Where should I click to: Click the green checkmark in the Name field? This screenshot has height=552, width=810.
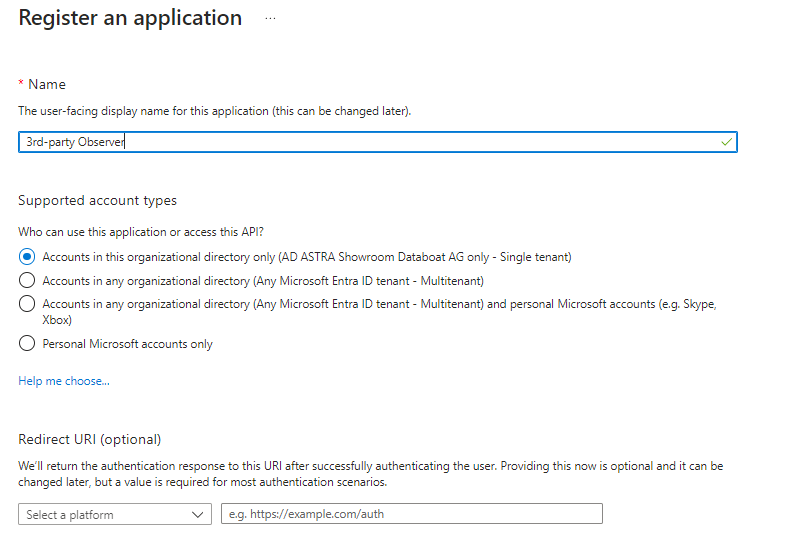point(726,141)
